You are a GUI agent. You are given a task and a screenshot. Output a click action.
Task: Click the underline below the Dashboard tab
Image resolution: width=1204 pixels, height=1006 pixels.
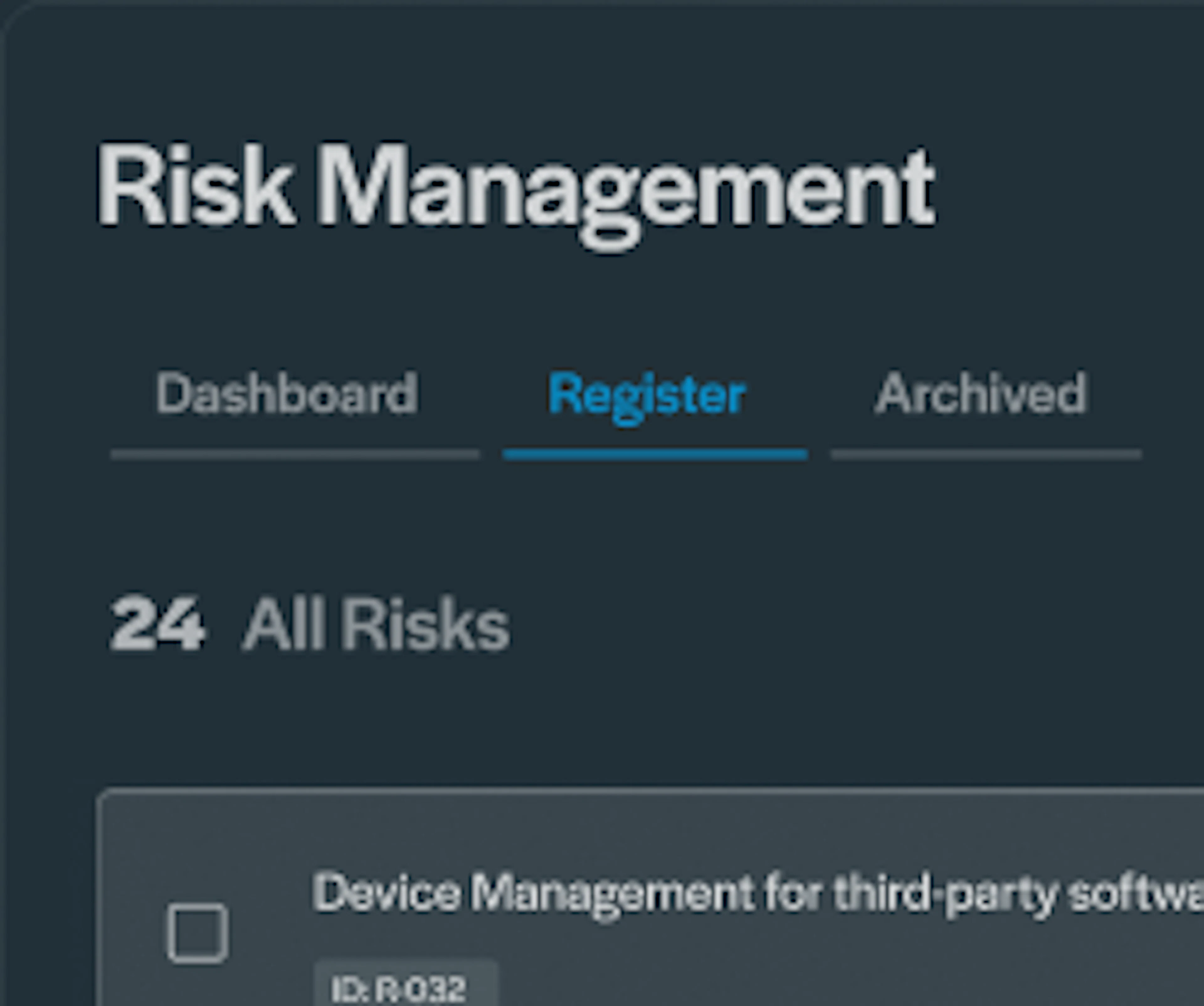click(295, 455)
